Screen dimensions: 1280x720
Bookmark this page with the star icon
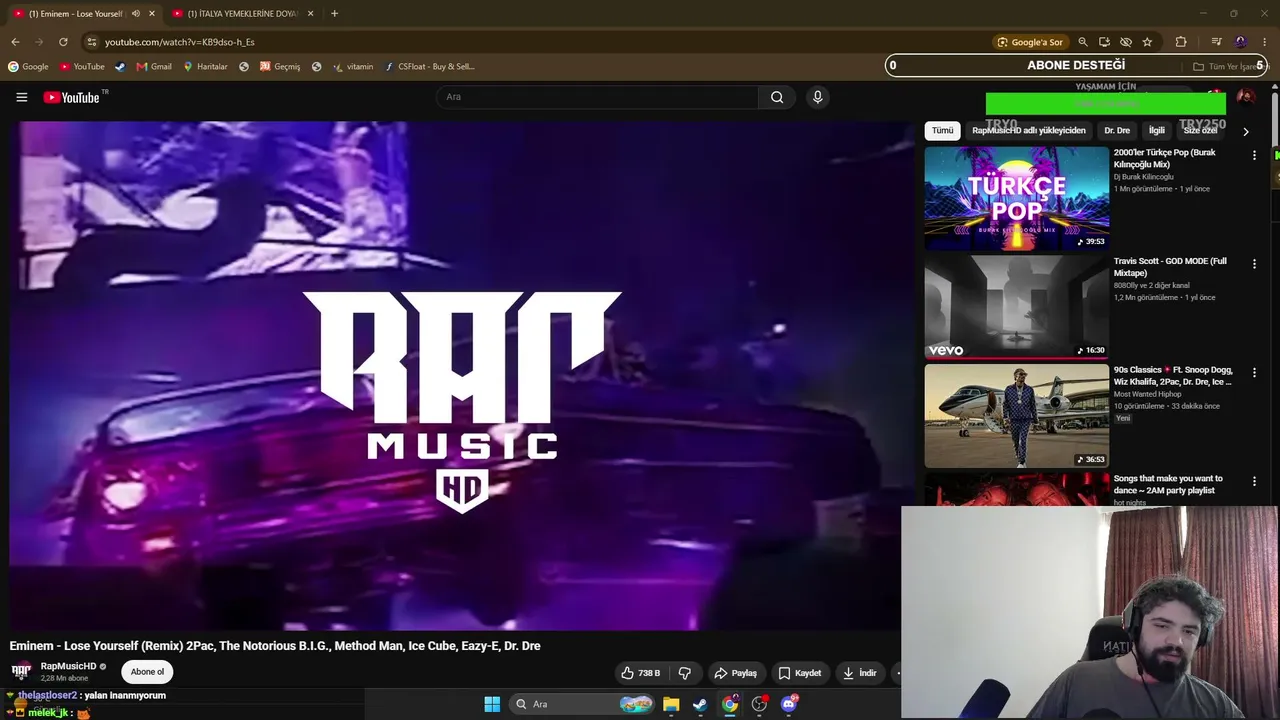1147,42
